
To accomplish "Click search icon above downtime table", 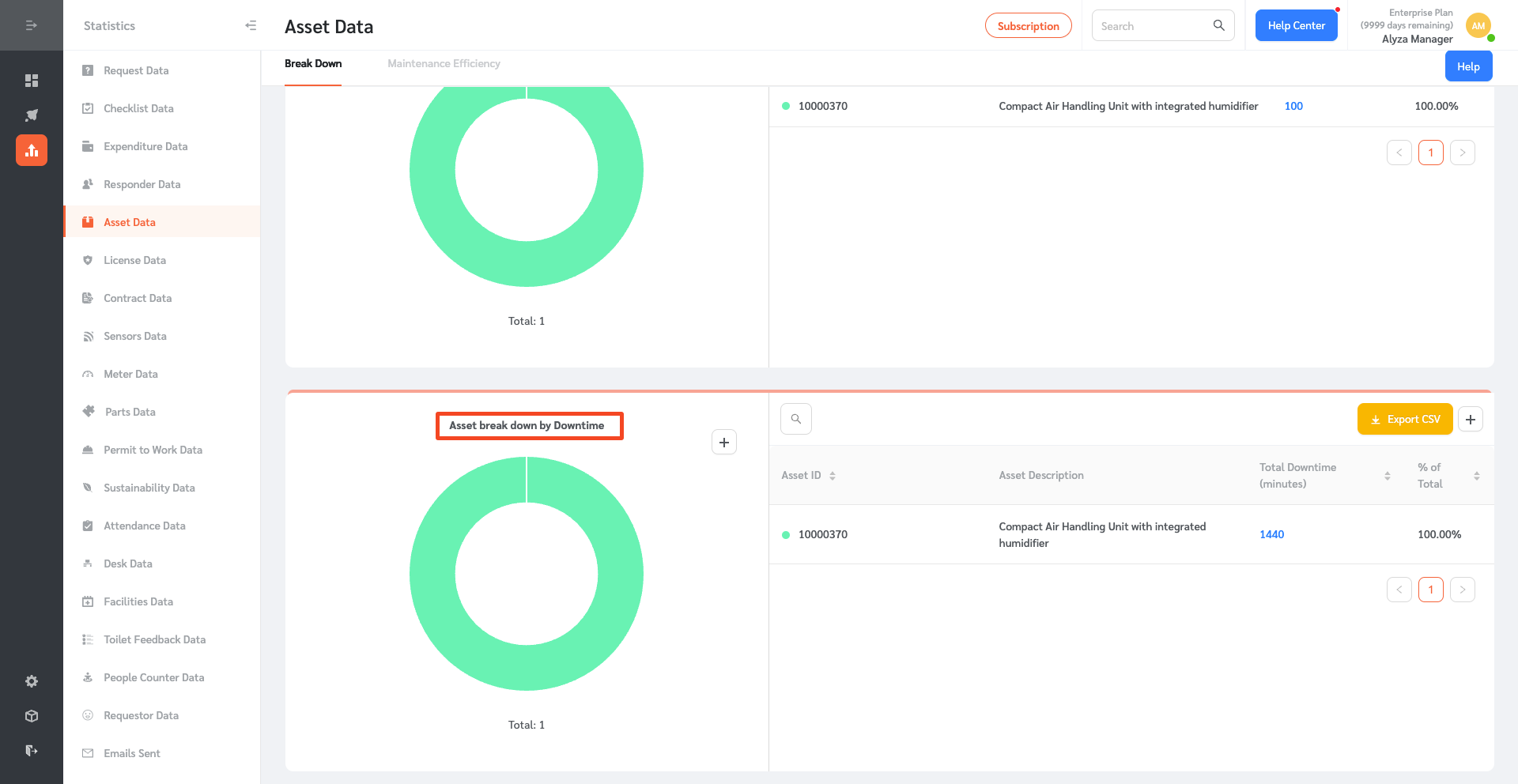I will pos(796,419).
